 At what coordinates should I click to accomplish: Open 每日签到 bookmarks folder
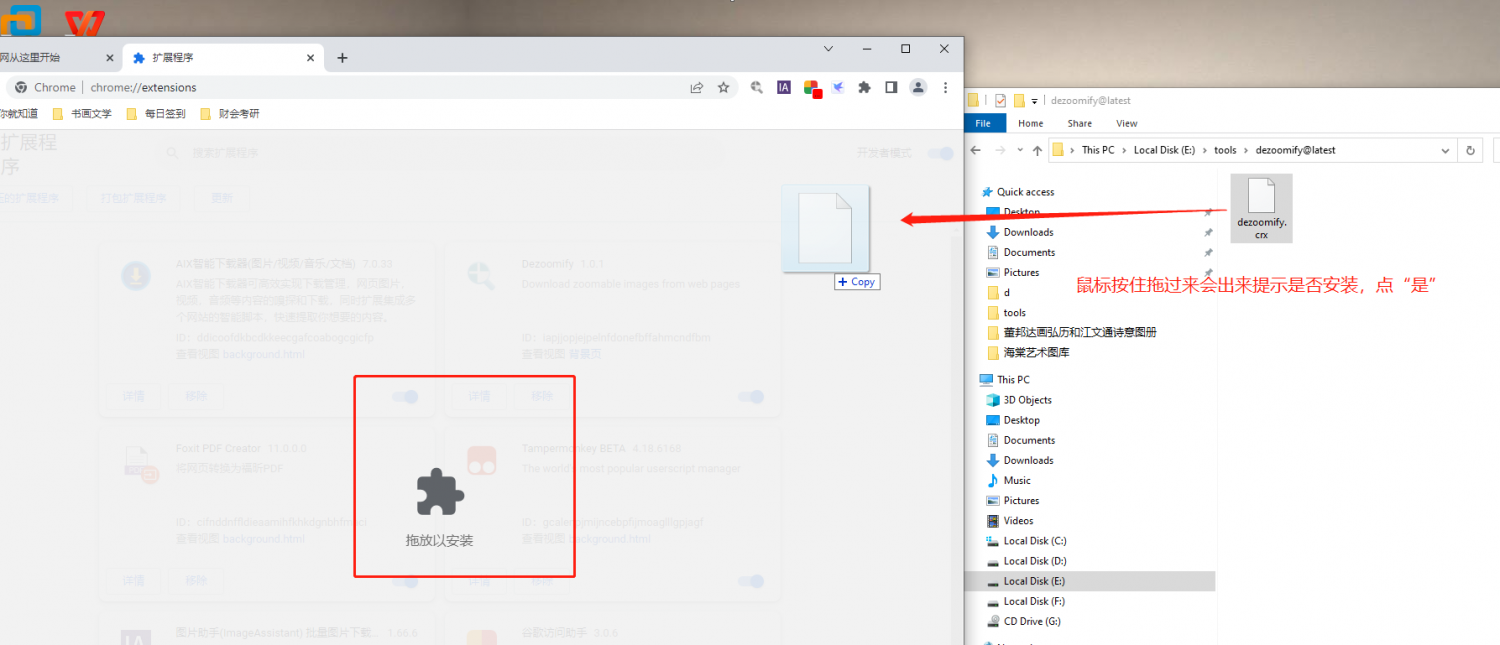155,114
